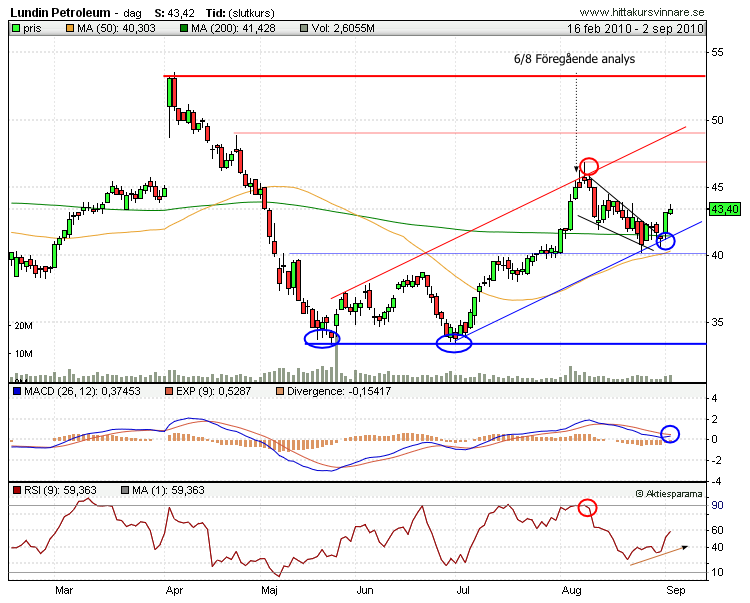Click the 50 price axis label

pyautogui.click(x=717, y=120)
